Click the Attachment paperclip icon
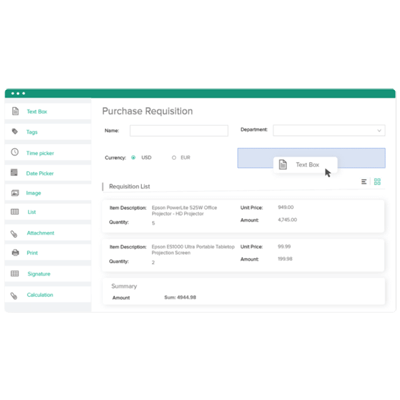The image size is (400, 400). (x=14, y=234)
